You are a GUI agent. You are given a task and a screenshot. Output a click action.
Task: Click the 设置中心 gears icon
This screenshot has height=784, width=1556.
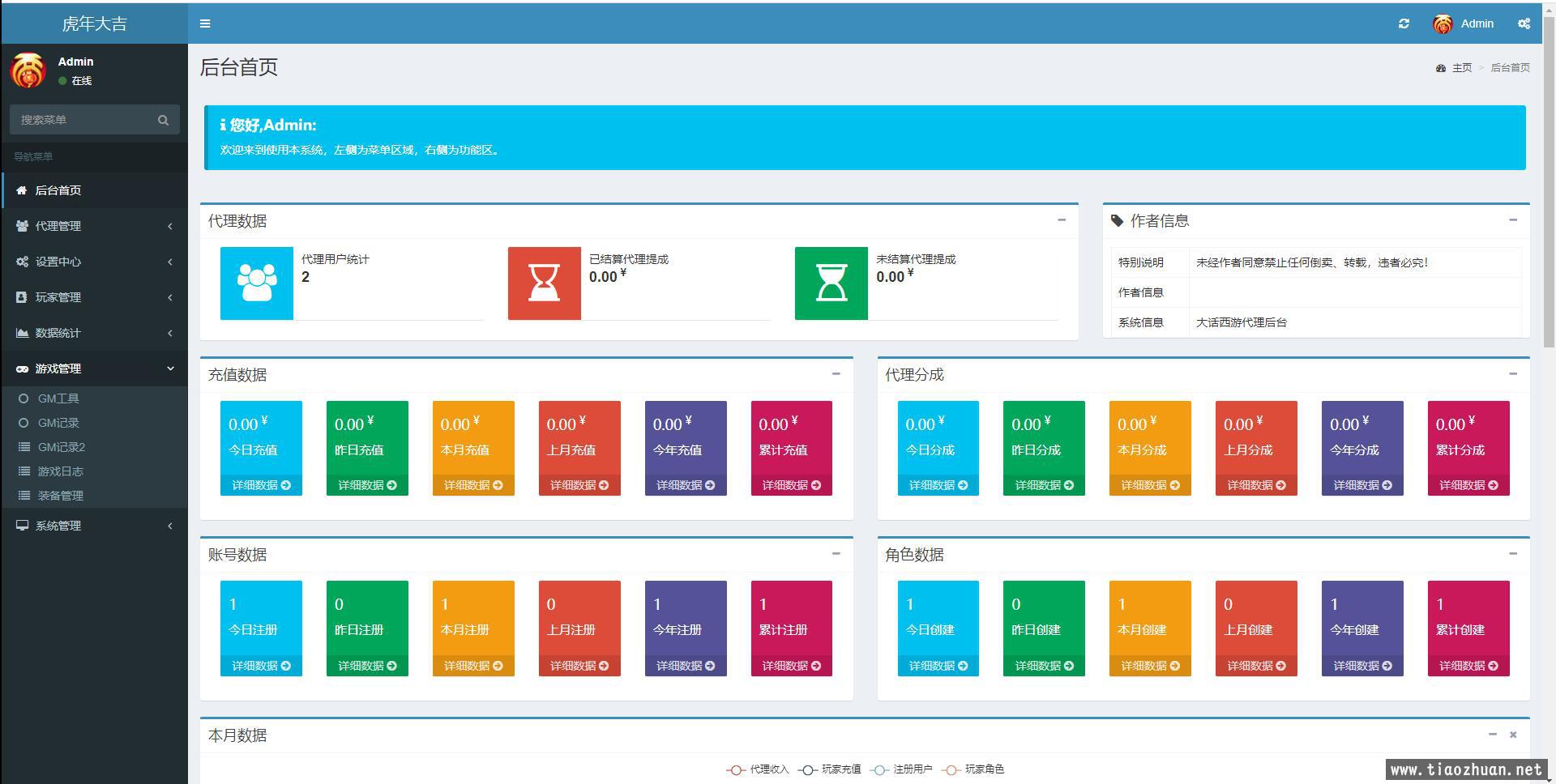[22, 262]
